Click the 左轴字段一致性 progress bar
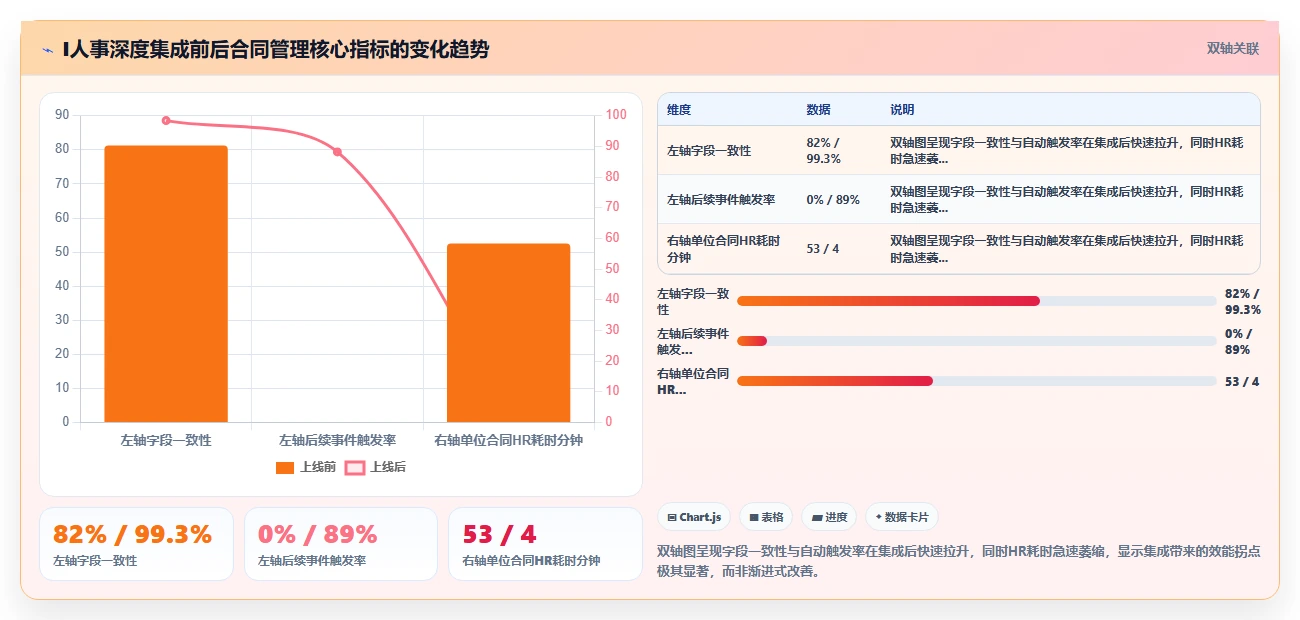 tap(976, 301)
